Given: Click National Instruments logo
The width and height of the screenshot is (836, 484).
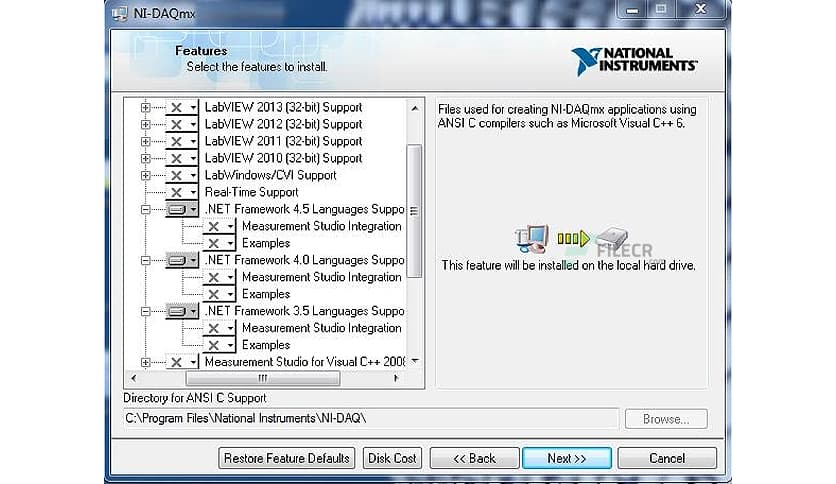Looking at the screenshot, I should [633, 61].
